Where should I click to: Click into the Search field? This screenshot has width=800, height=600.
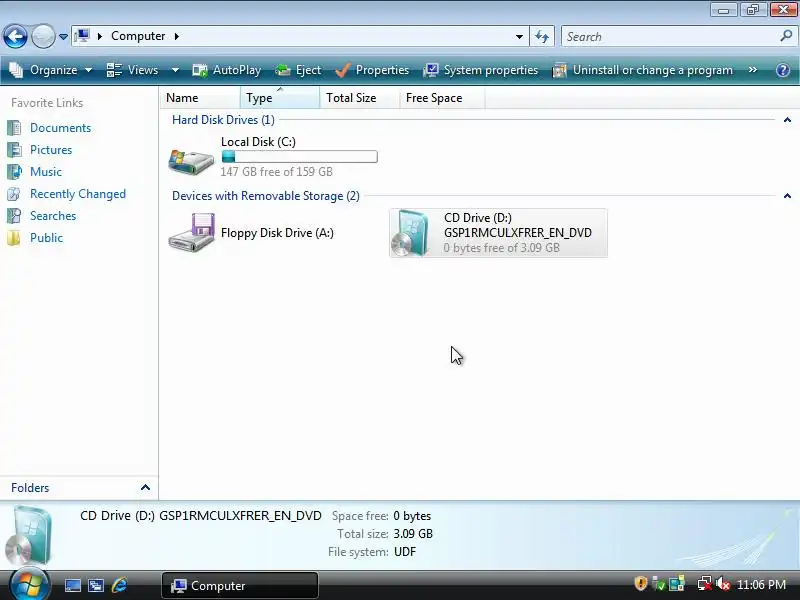pyautogui.click(x=670, y=37)
